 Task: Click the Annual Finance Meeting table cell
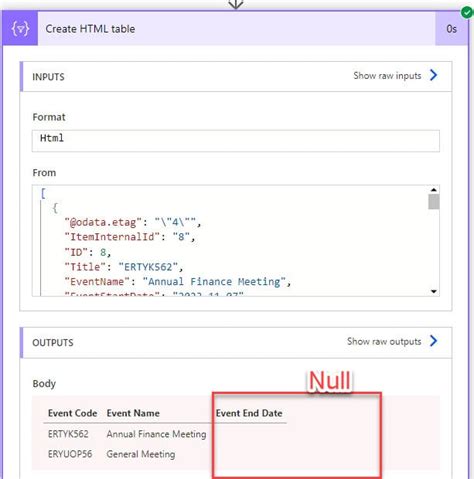pyautogui.click(x=156, y=434)
